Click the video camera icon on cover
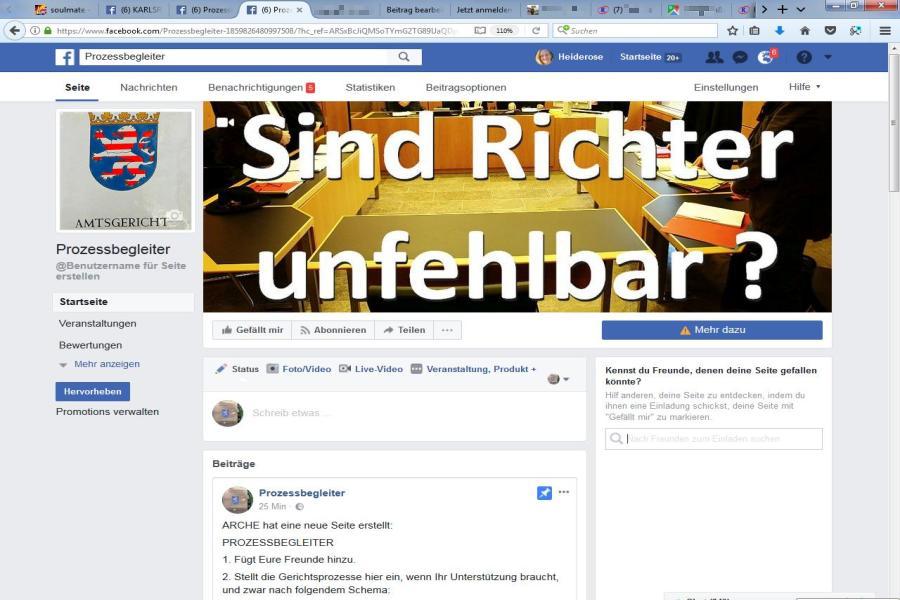Screen dimensions: 900x600 point(225,122)
